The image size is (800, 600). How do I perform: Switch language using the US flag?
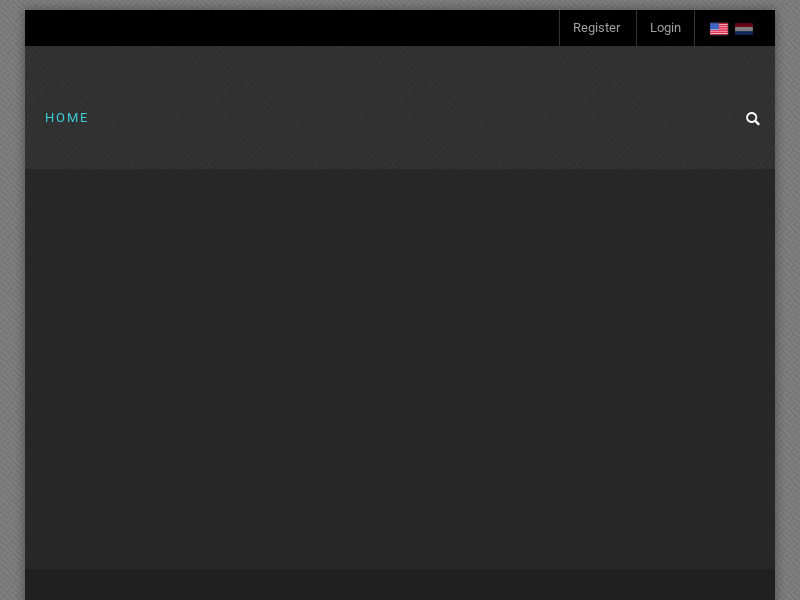[719, 29]
